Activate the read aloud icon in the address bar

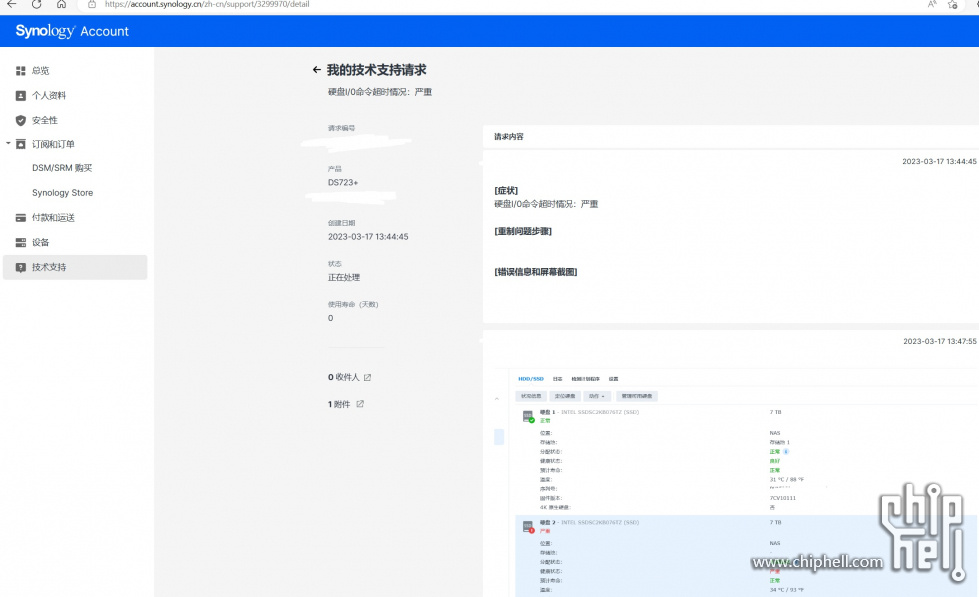[932, 4]
